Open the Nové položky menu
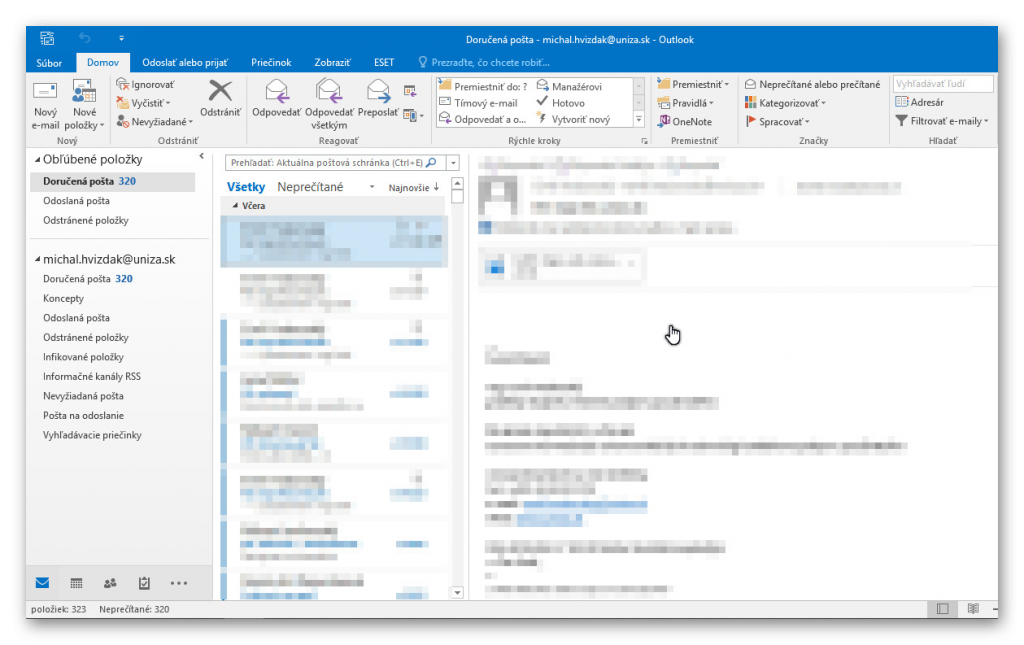This screenshot has height=645, width=1024. tap(85, 105)
